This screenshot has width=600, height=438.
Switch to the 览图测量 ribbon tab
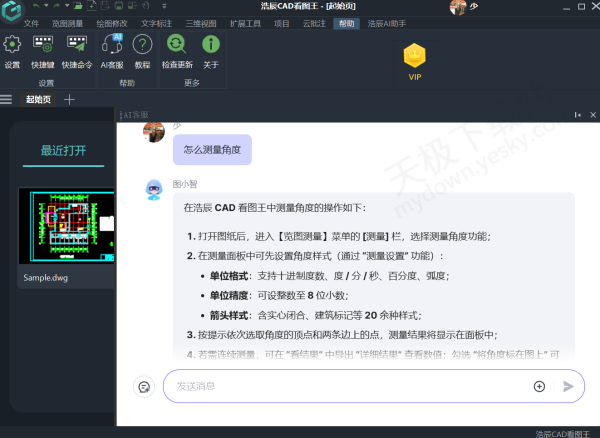tap(68, 22)
